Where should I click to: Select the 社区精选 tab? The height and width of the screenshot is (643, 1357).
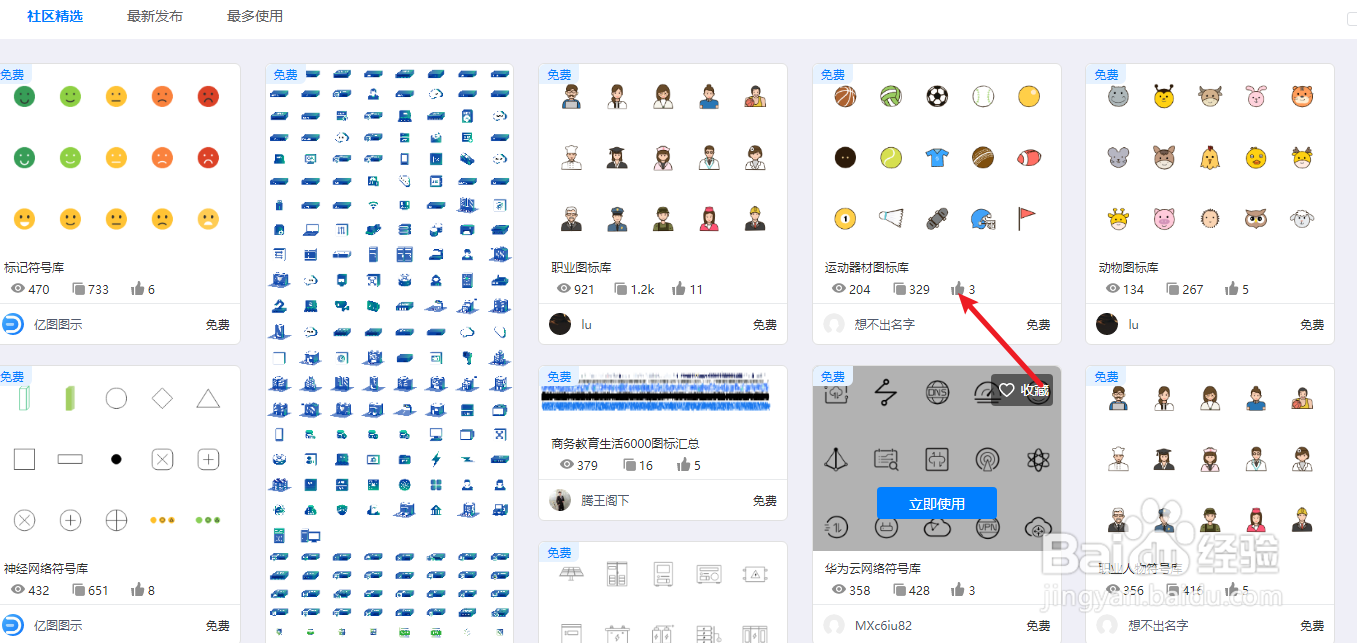(x=55, y=16)
